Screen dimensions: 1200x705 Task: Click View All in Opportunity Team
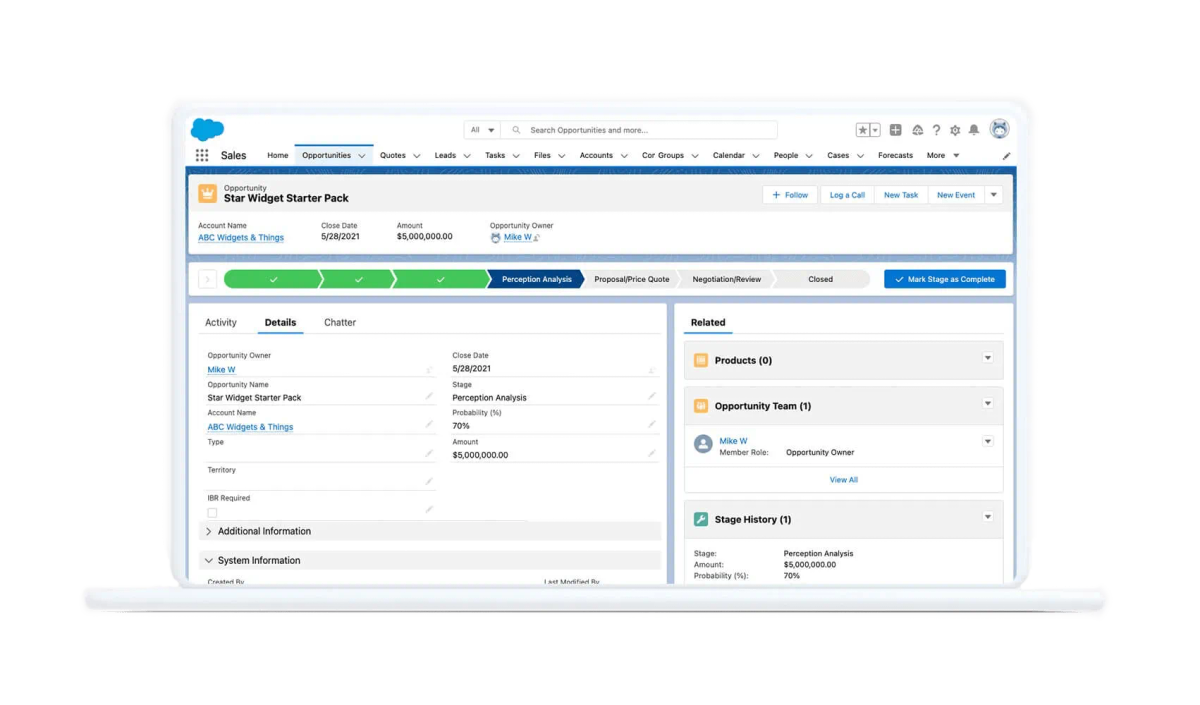pyautogui.click(x=844, y=480)
